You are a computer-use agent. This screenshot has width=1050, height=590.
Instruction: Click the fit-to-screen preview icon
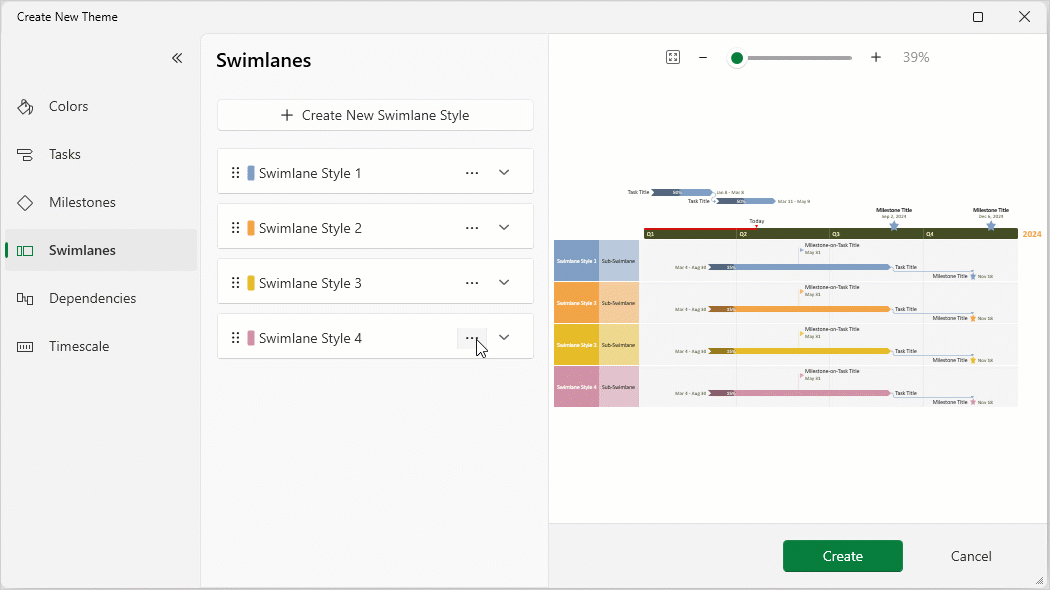(x=673, y=58)
